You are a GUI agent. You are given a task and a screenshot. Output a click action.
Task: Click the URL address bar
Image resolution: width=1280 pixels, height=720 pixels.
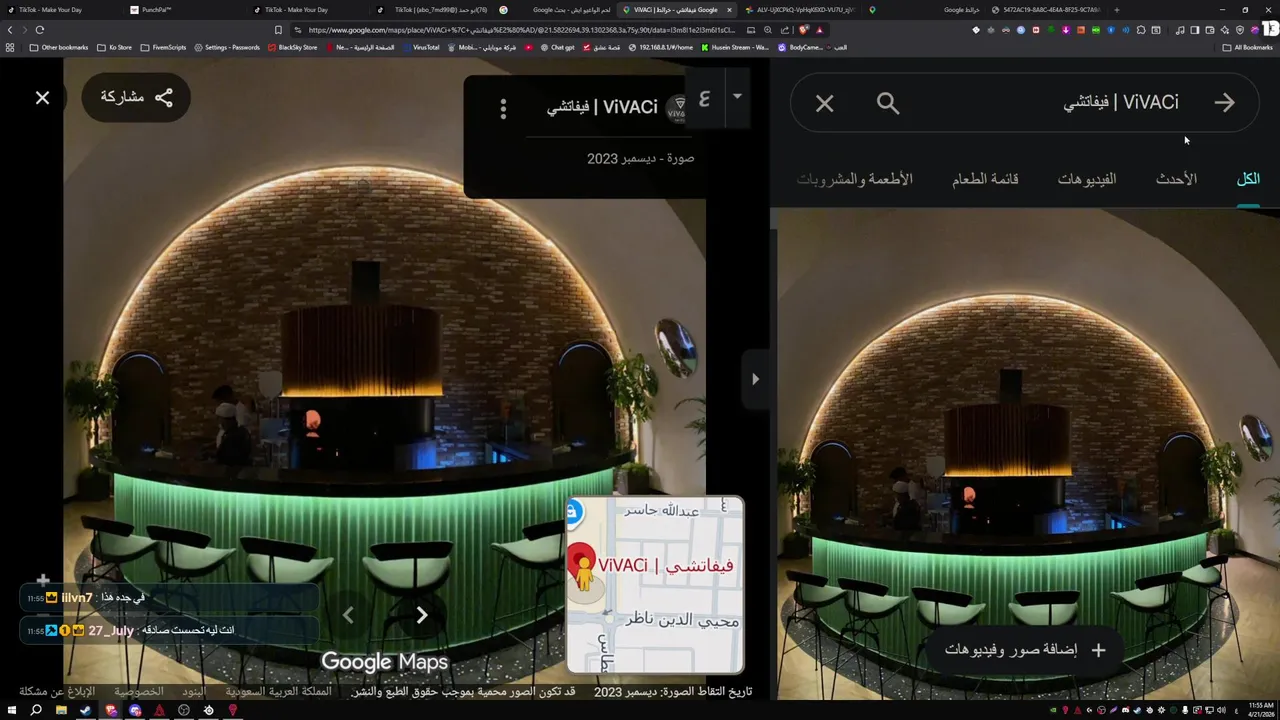coord(520,30)
